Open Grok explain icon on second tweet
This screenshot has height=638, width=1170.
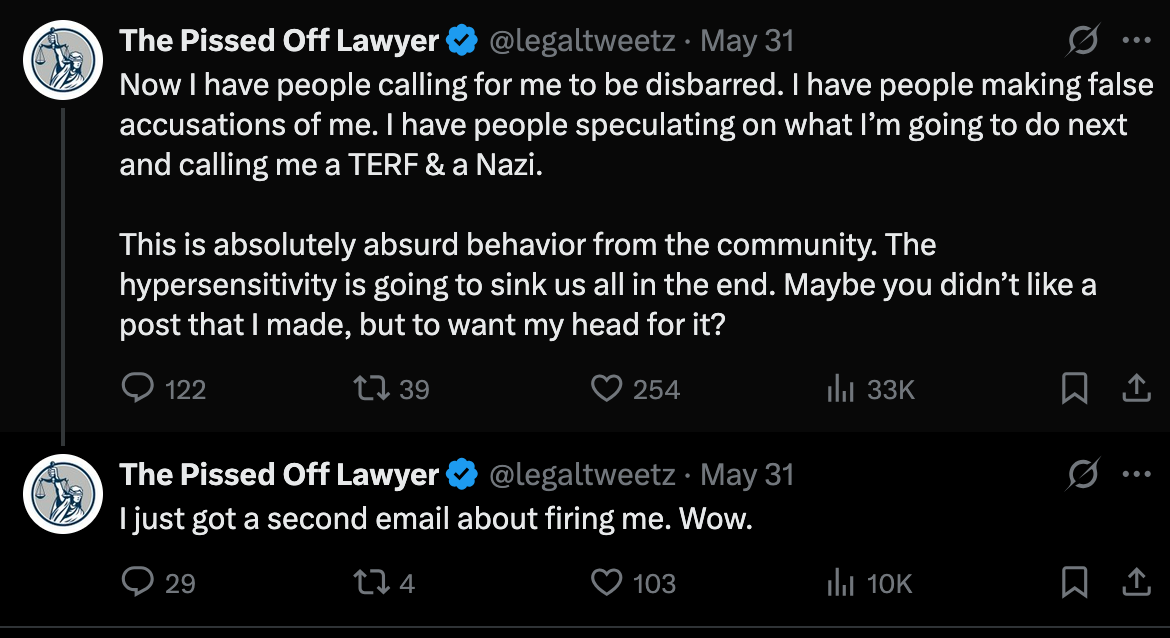click(x=1083, y=474)
